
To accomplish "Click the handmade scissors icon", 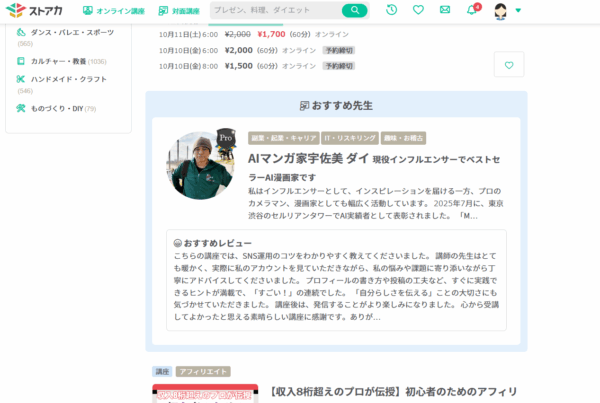I will point(21,79).
